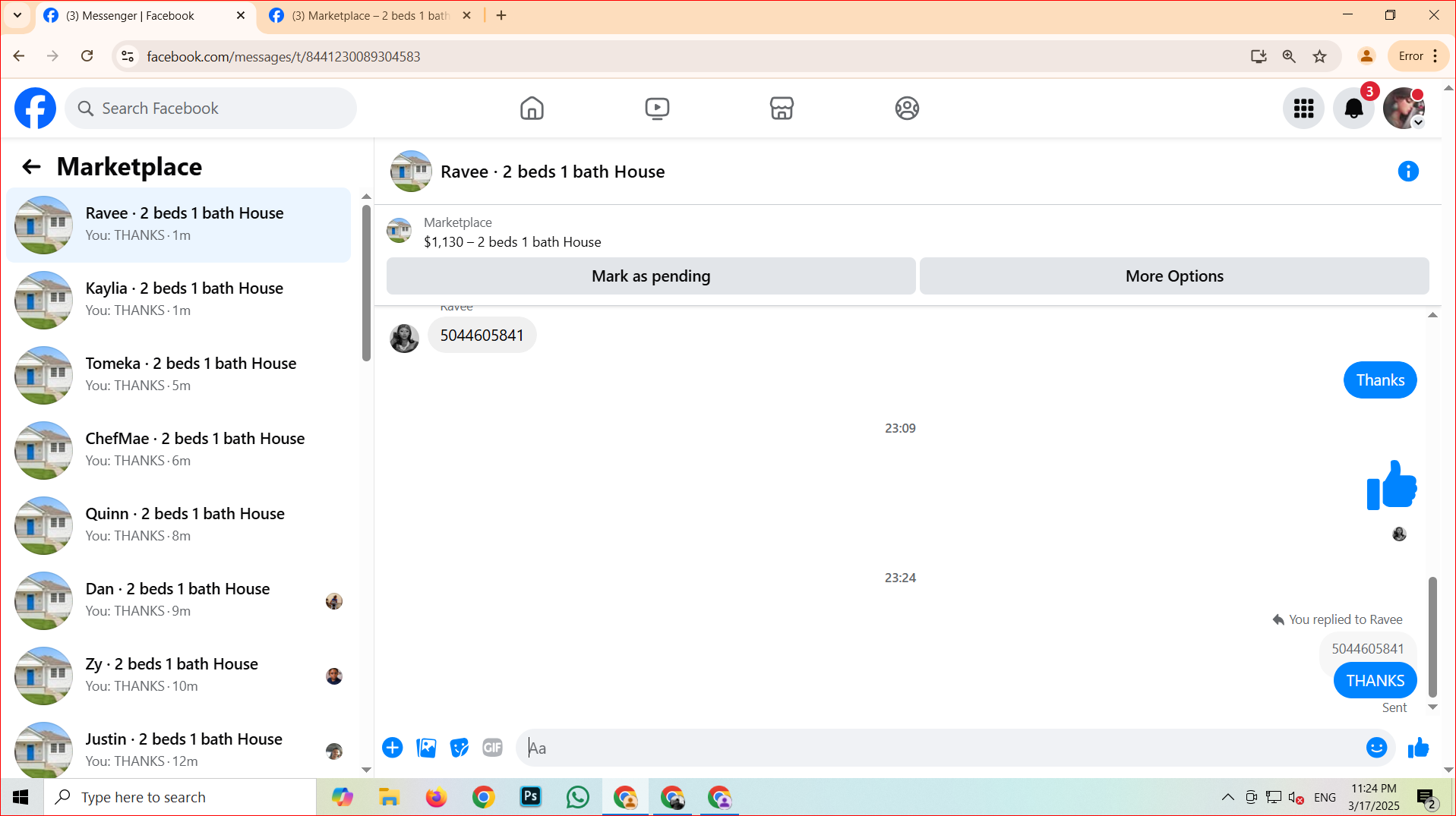Open ChefMae's conversation
The image size is (1456, 816).
178,450
